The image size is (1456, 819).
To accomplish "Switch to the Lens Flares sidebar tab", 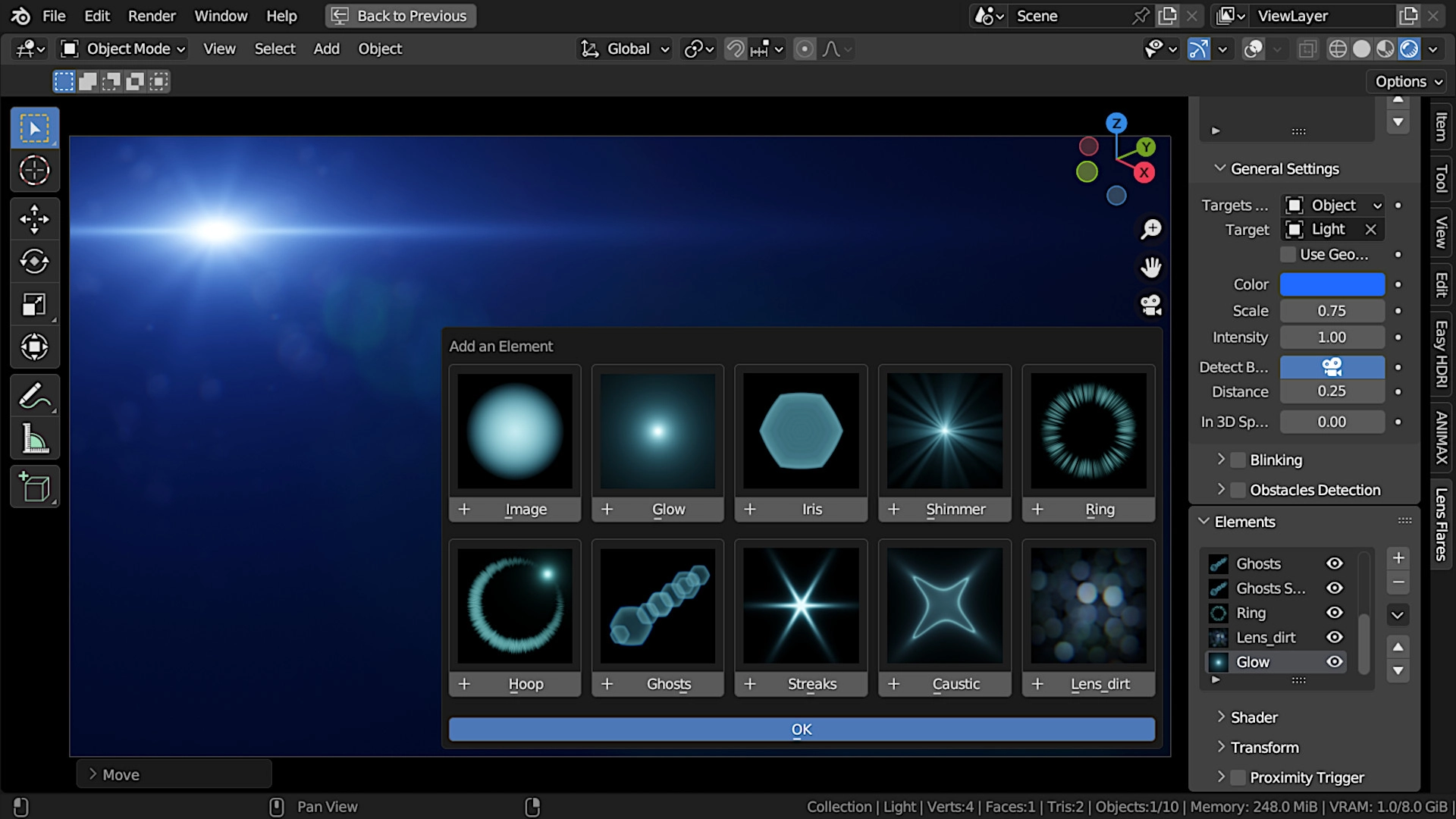I will pos(1442,525).
